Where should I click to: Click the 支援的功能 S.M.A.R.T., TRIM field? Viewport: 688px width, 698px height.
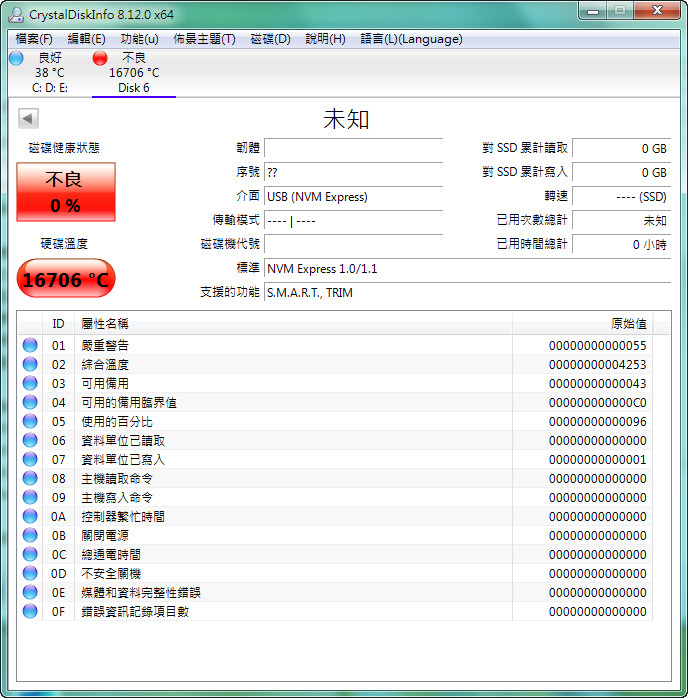pyautogui.click(x=467, y=292)
